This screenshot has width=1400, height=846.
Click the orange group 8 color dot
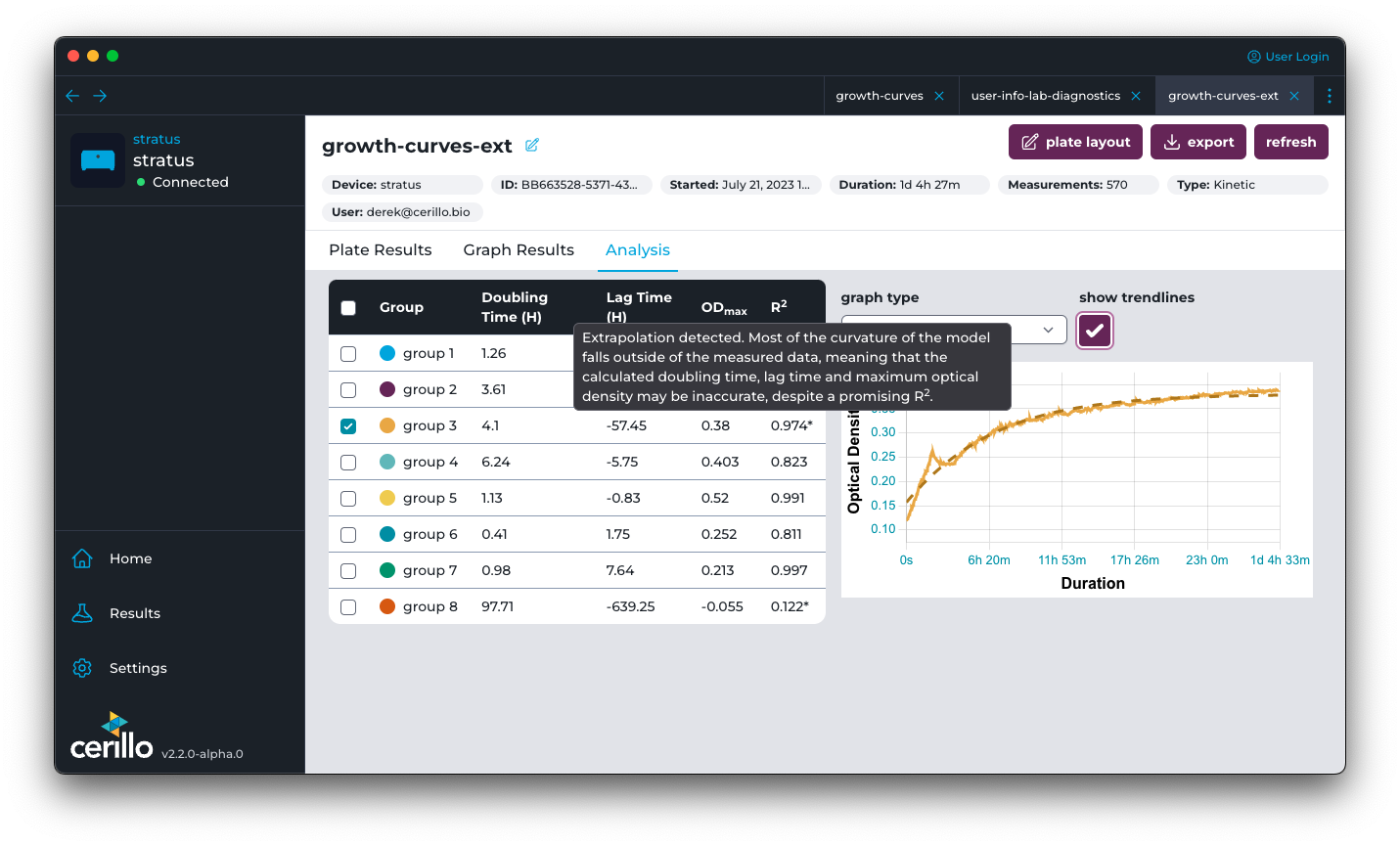tap(387, 606)
